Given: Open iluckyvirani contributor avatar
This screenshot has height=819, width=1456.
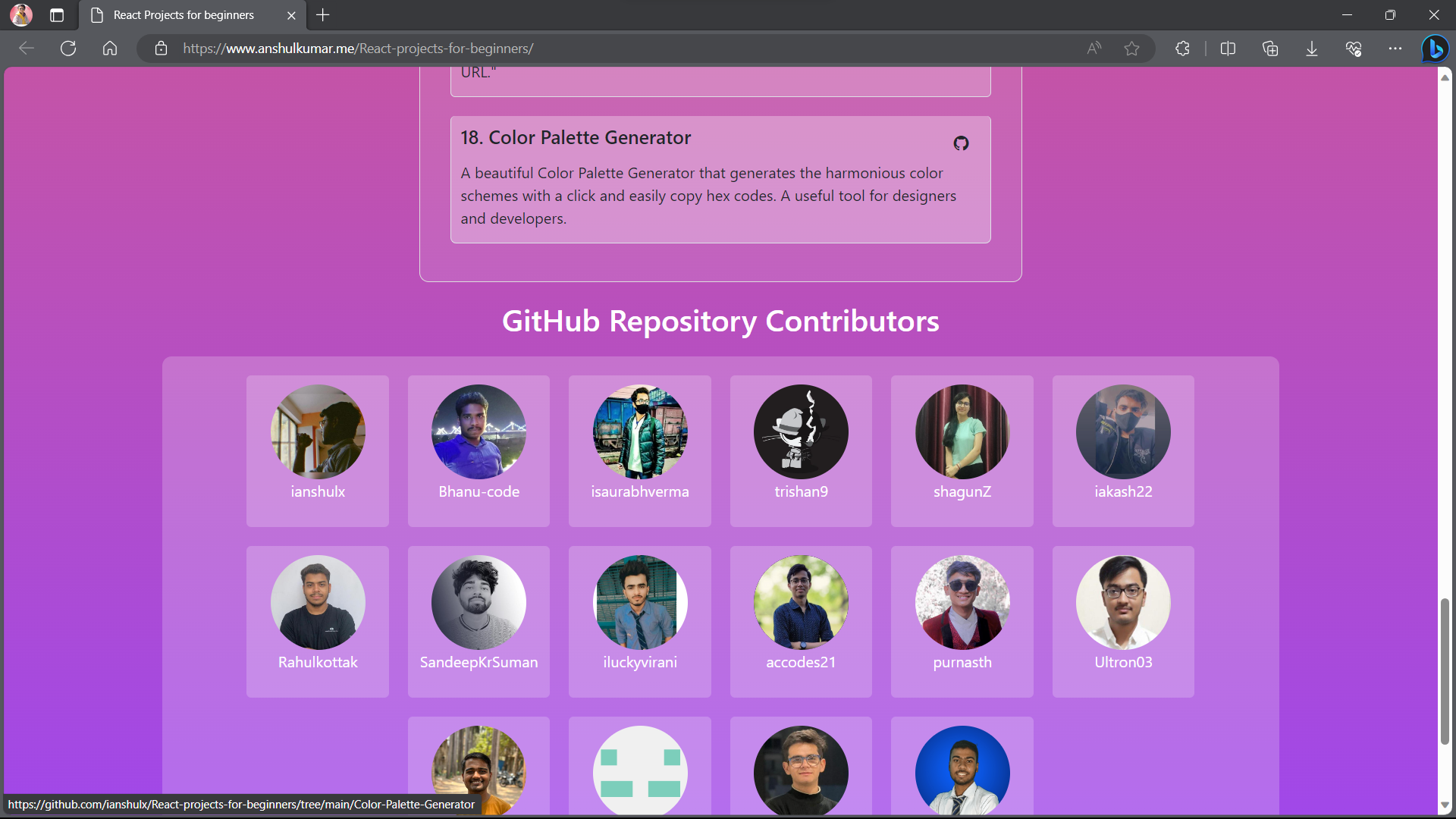Looking at the screenshot, I should (640, 602).
